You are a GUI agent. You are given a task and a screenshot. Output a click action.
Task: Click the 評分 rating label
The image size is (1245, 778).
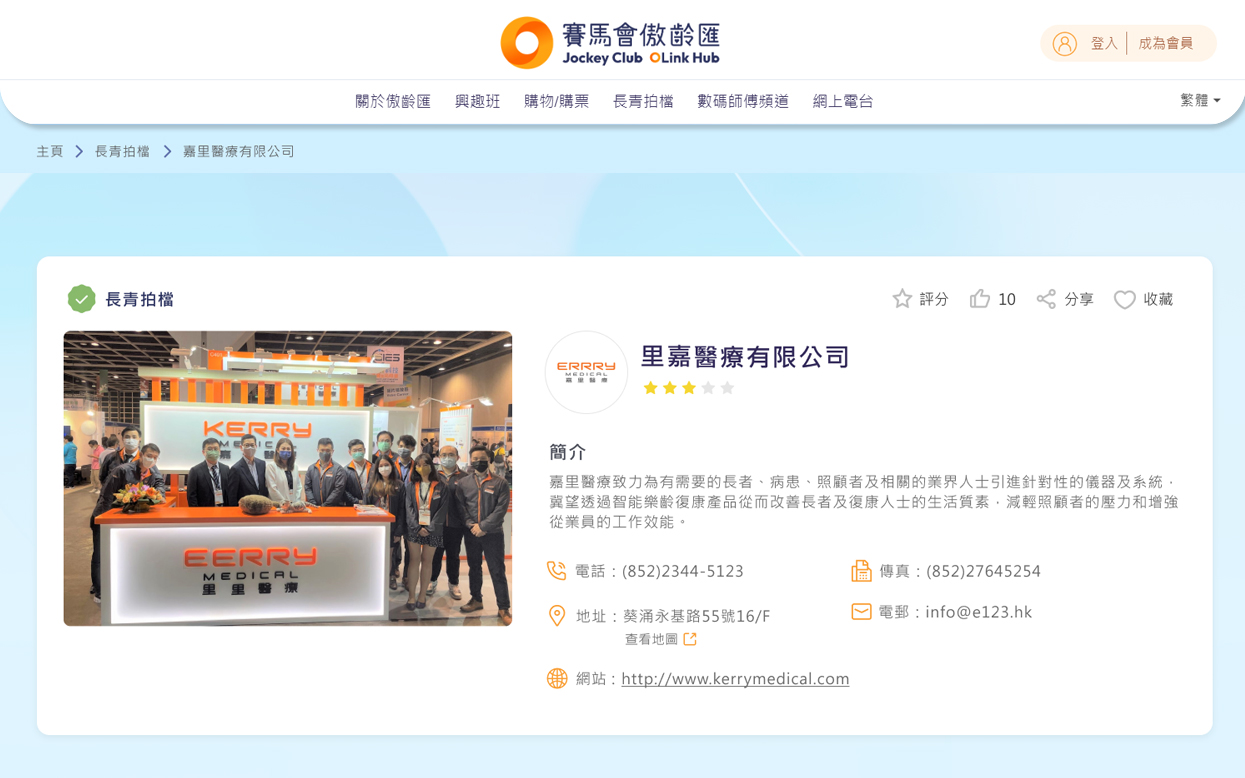(x=934, y=299)
